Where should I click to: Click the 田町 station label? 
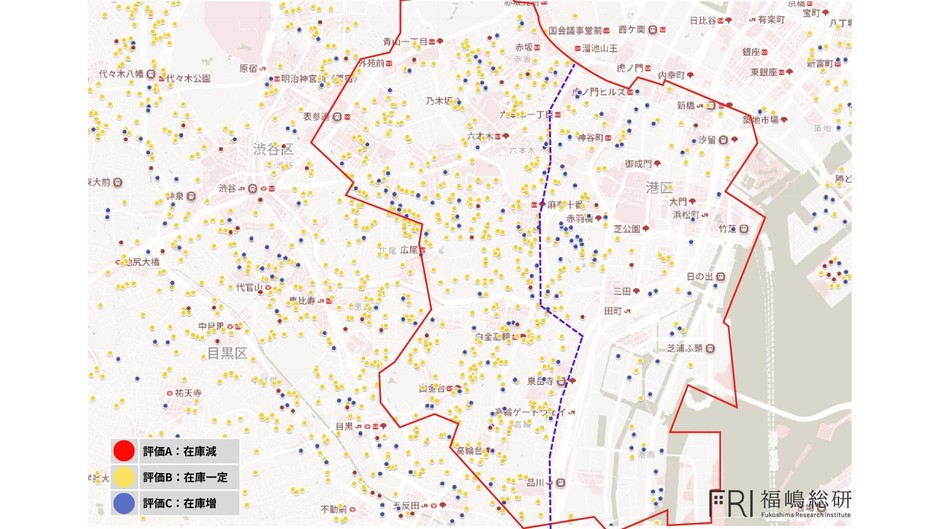613,311
